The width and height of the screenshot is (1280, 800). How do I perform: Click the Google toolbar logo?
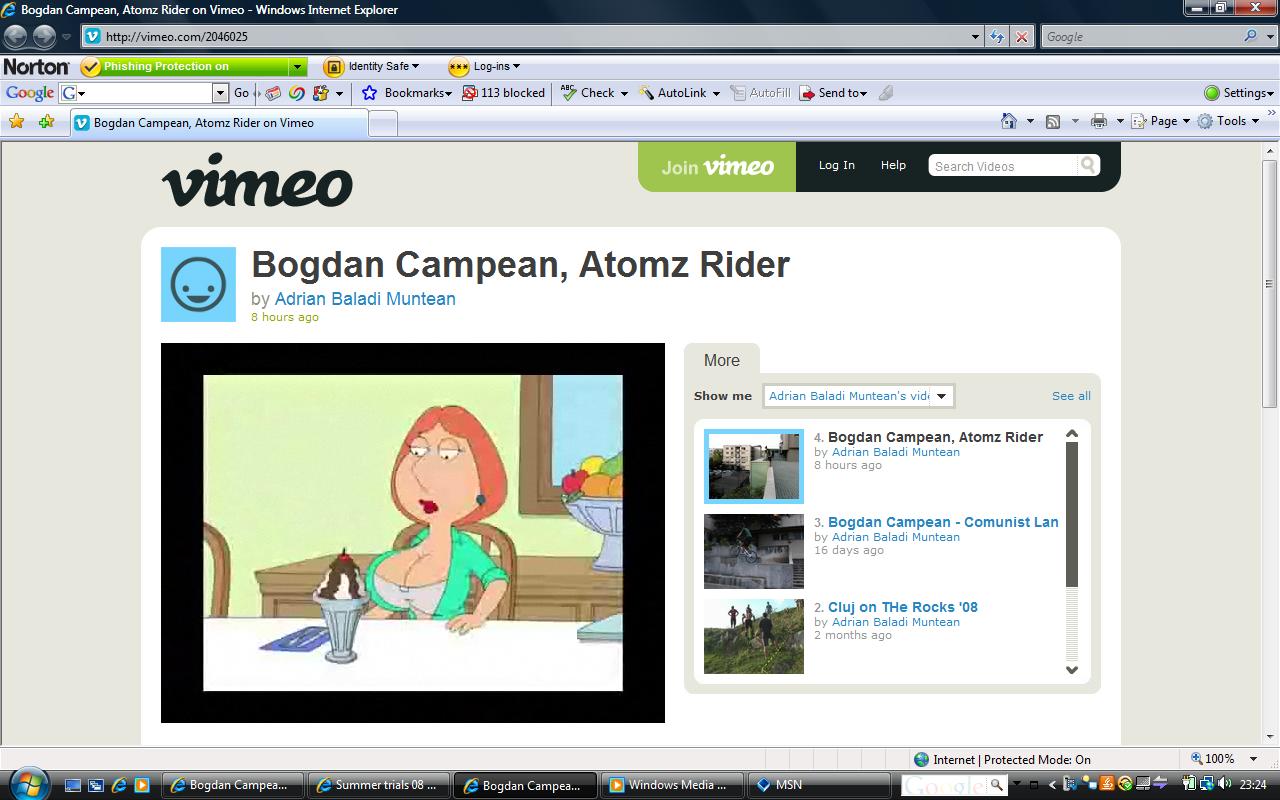click(x=30, y=93)
